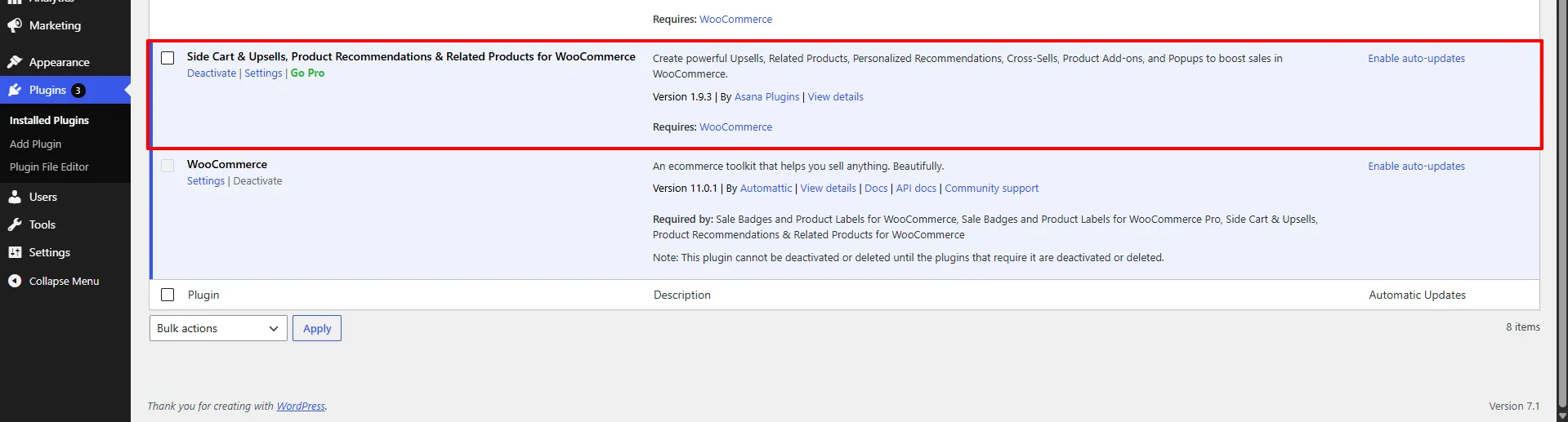
Task: Enable auto-updates for Side Cart & Upsells
Action: 1416,59
